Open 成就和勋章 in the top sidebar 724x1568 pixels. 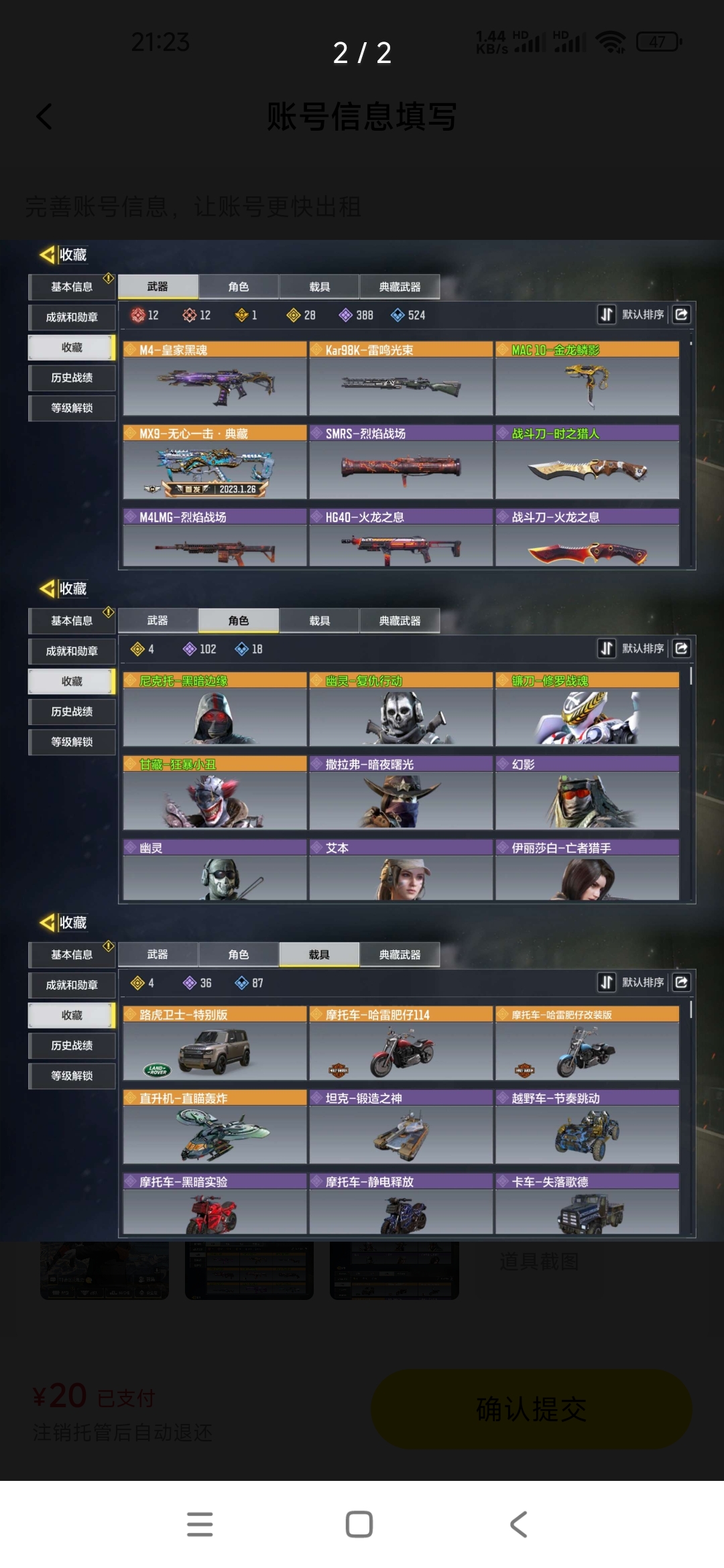click(72, 317)
